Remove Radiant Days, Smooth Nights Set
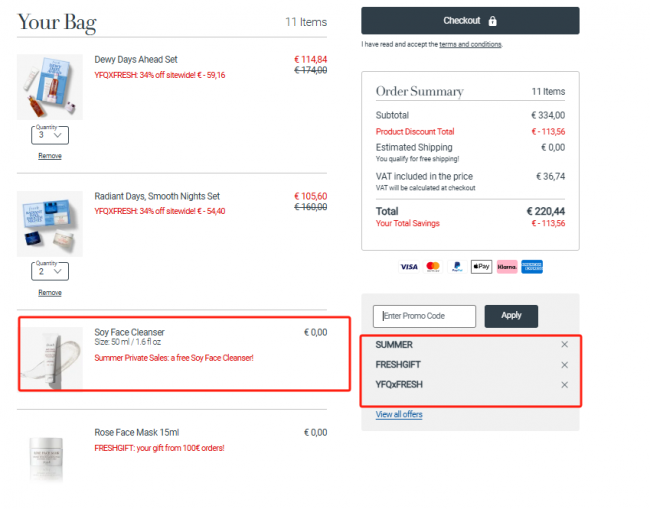This screenshot has width=650, height=509. pos(50,293)
